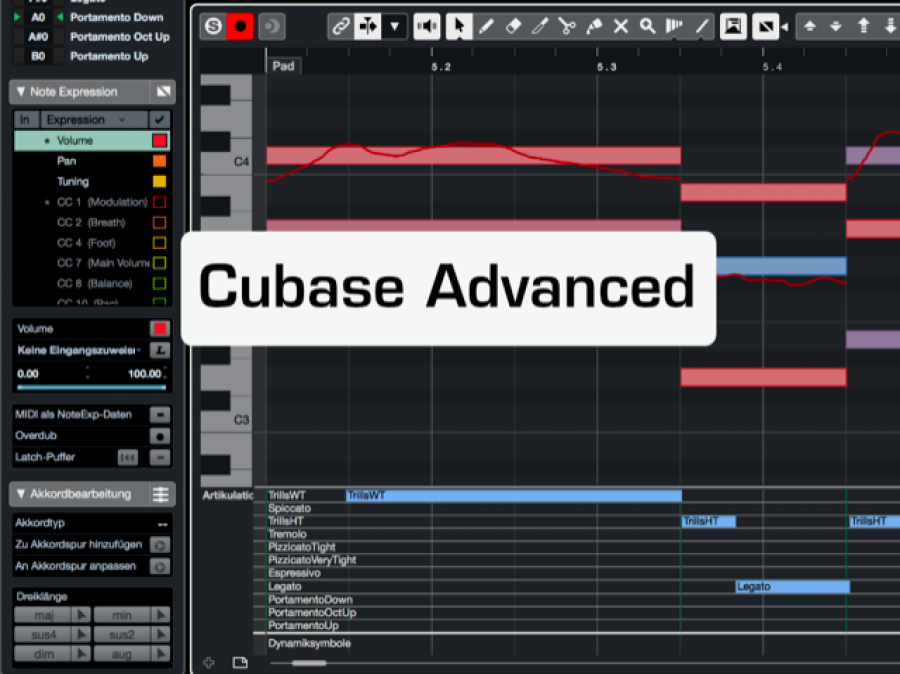Open the arrow beside the sus2 button
The height and width of the screenshot is (674, 900).
pyautogui.click(x=161, y=635)
